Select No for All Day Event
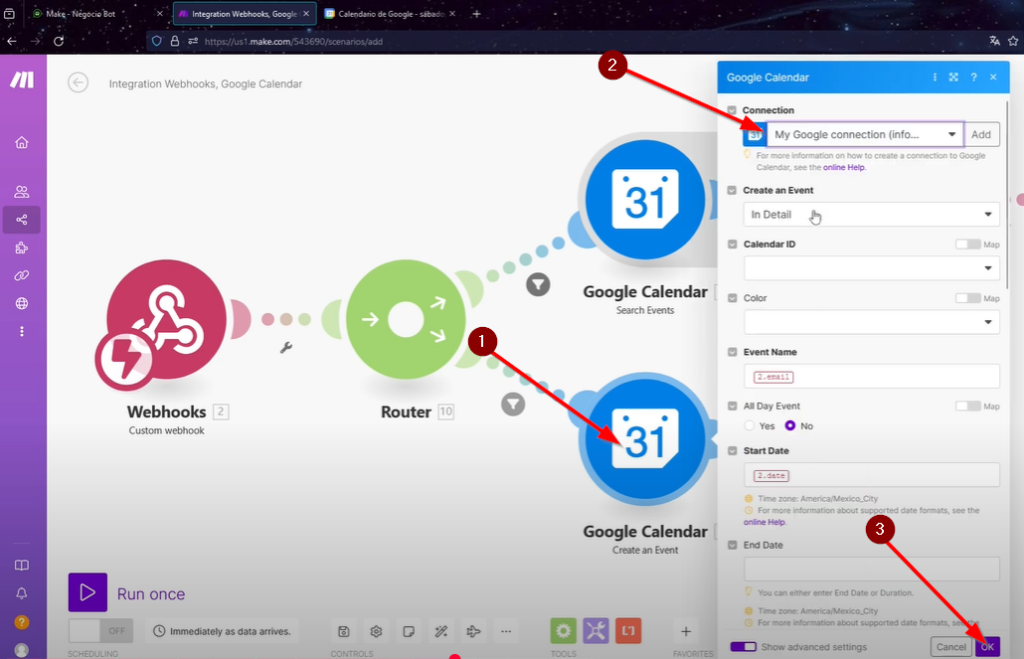The height and width of the screenshot is (659, 1024). click(790, 426)
